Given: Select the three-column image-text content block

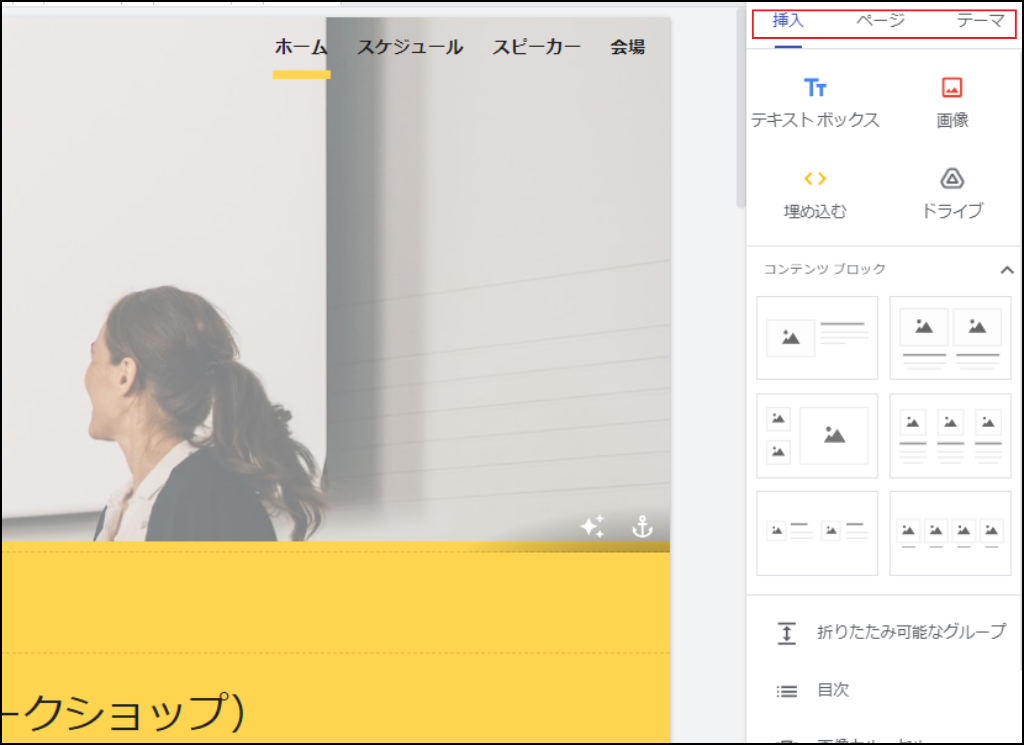Looking at the screenshot, I should (x=950, y=436).
